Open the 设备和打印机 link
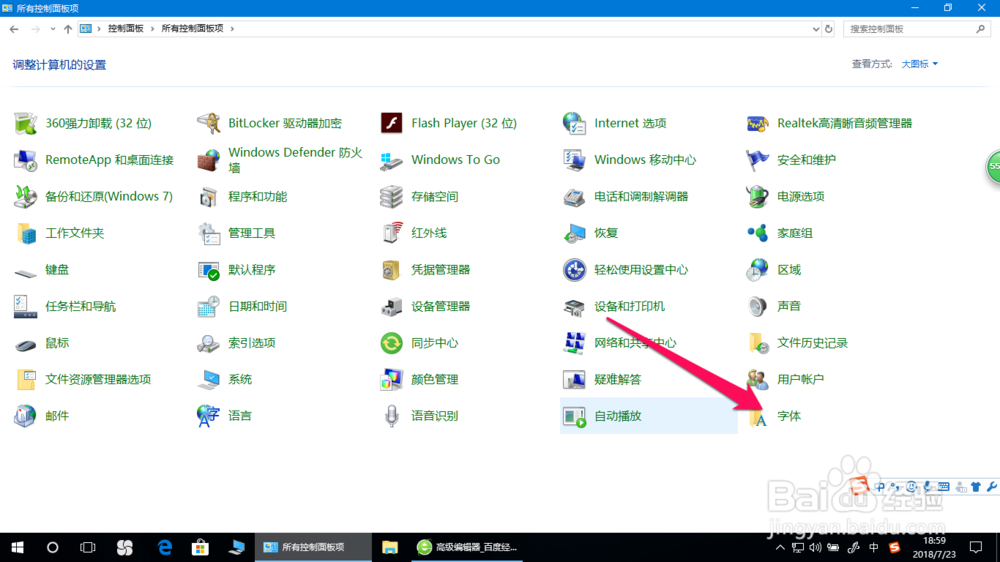Viewport: 1000px width, 562px height. 629,306
